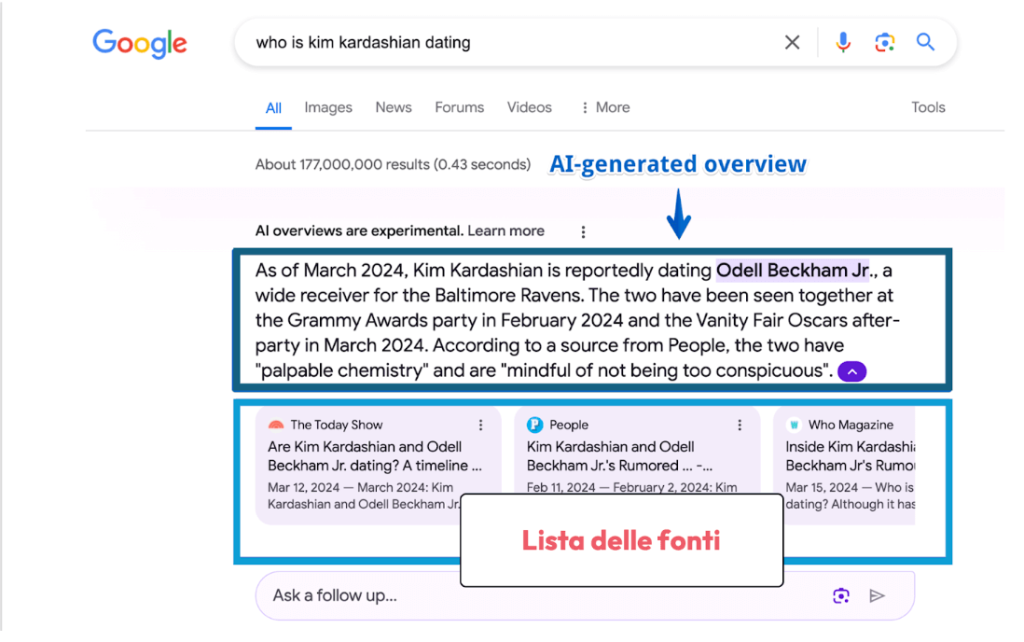1024x642 pixels.
Task: Attach image via follow-up camera icon
Action: [x=841, y=596]
